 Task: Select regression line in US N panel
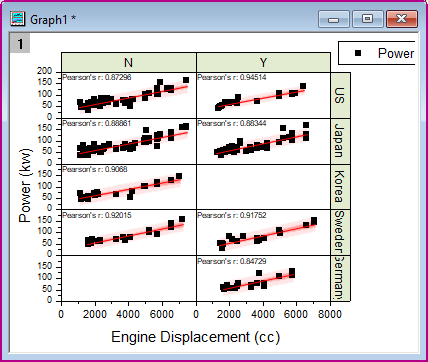point(133,97)
